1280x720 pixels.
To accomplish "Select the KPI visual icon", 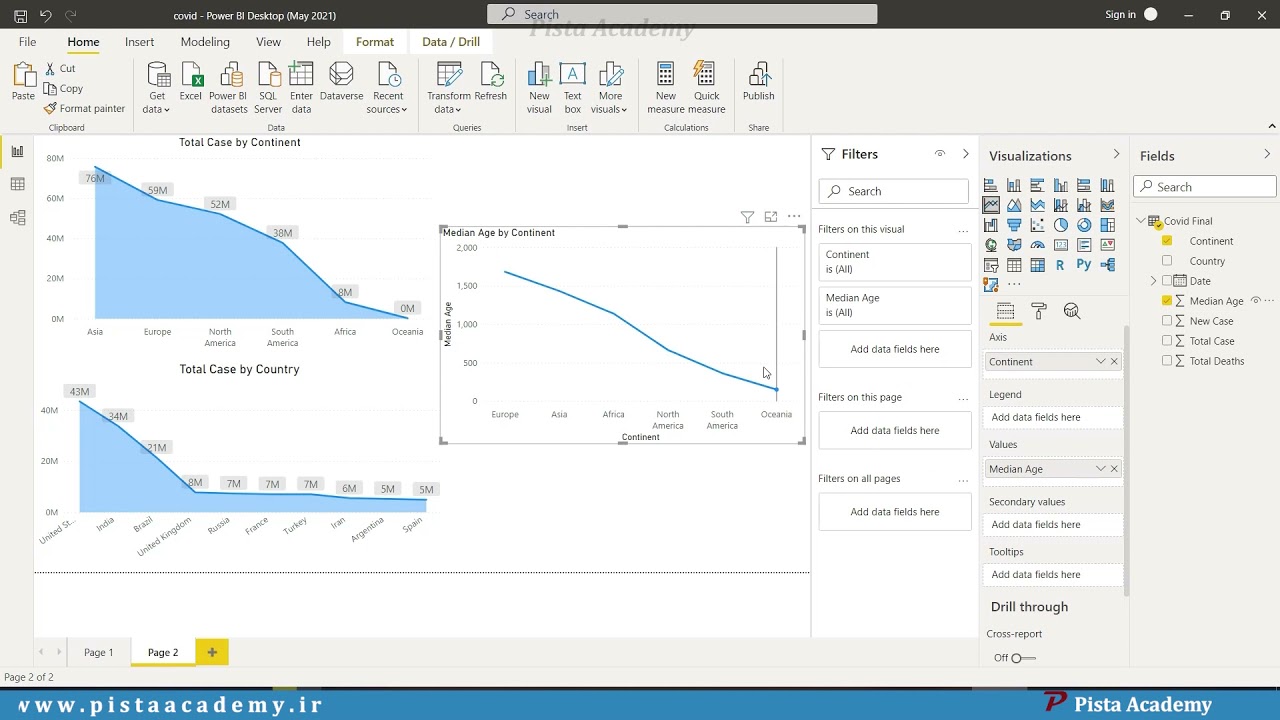I will (1107, 245).
